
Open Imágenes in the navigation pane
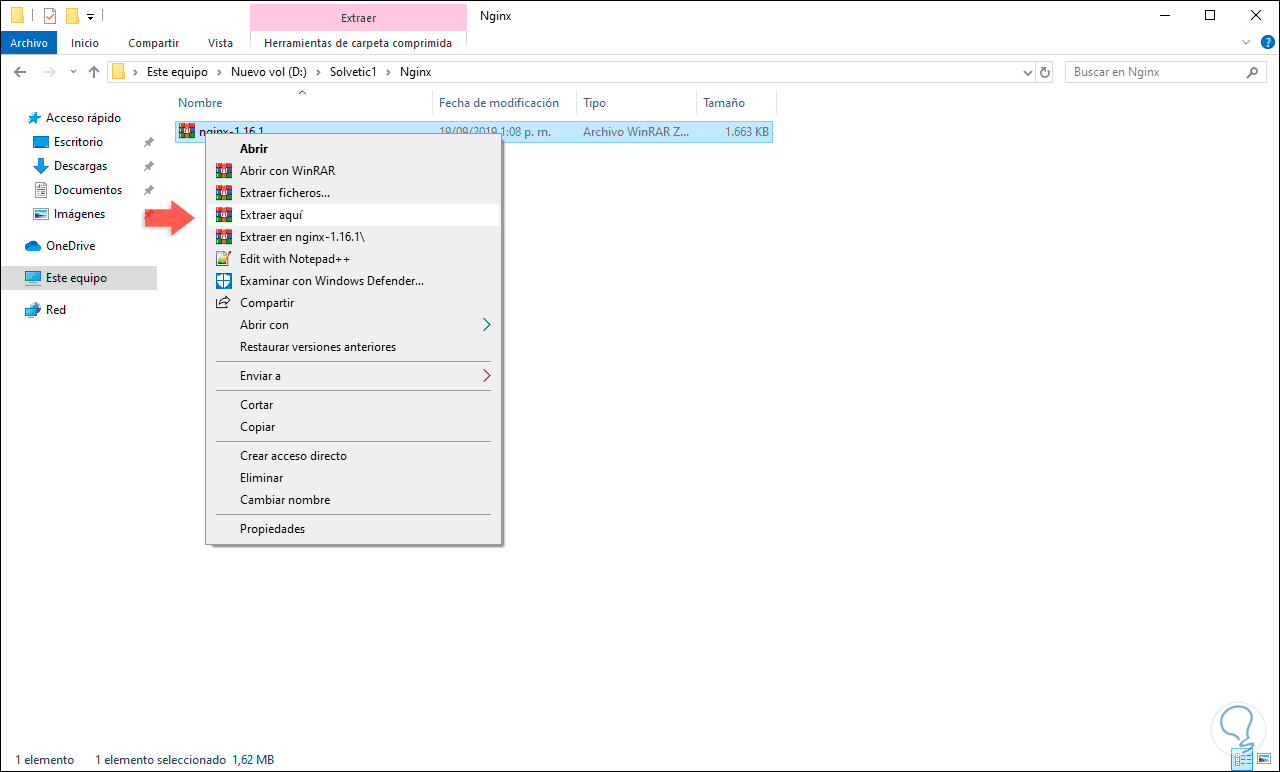click(x=79, y=214)
